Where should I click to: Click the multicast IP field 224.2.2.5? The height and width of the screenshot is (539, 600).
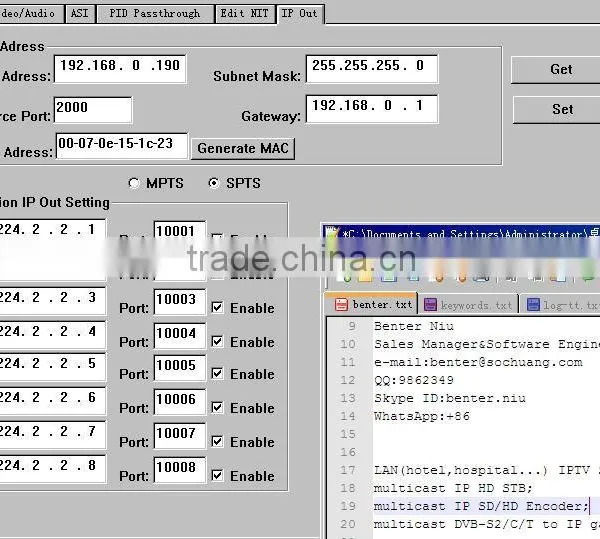click(52, 367)
